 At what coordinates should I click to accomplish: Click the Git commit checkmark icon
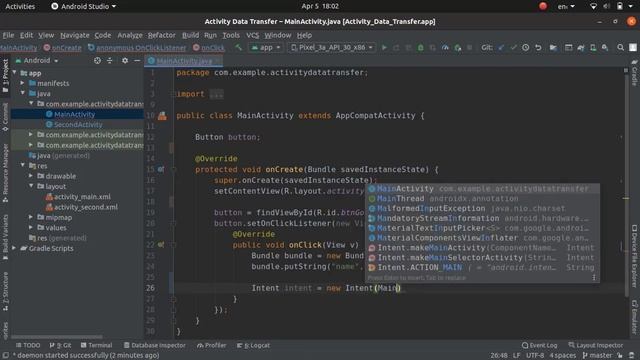click(513, 47)
